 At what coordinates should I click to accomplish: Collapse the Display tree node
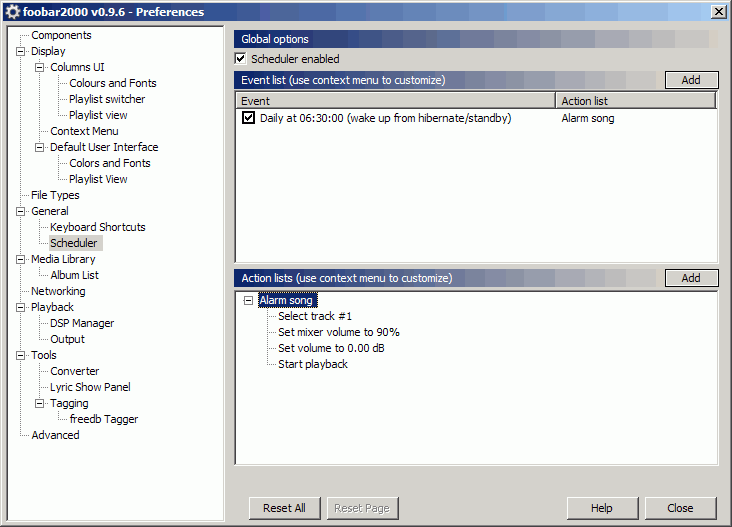click(21, 51)
